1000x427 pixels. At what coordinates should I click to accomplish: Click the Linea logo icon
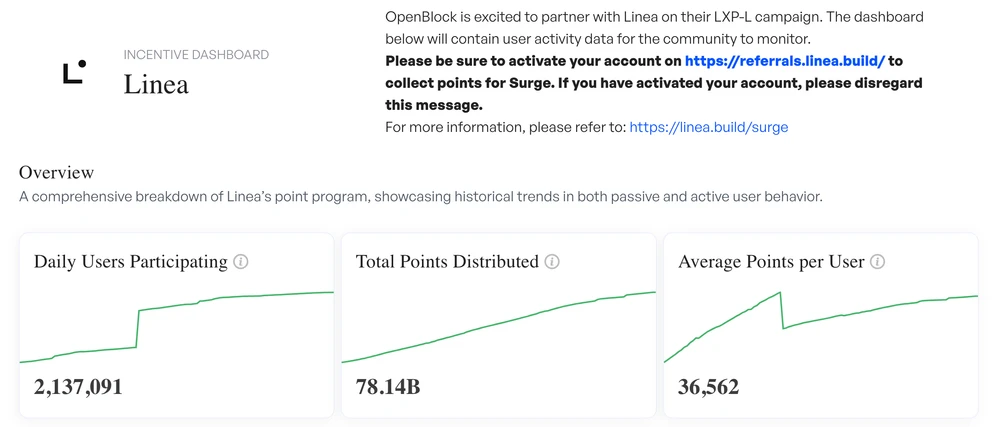[x=74, y=71]
